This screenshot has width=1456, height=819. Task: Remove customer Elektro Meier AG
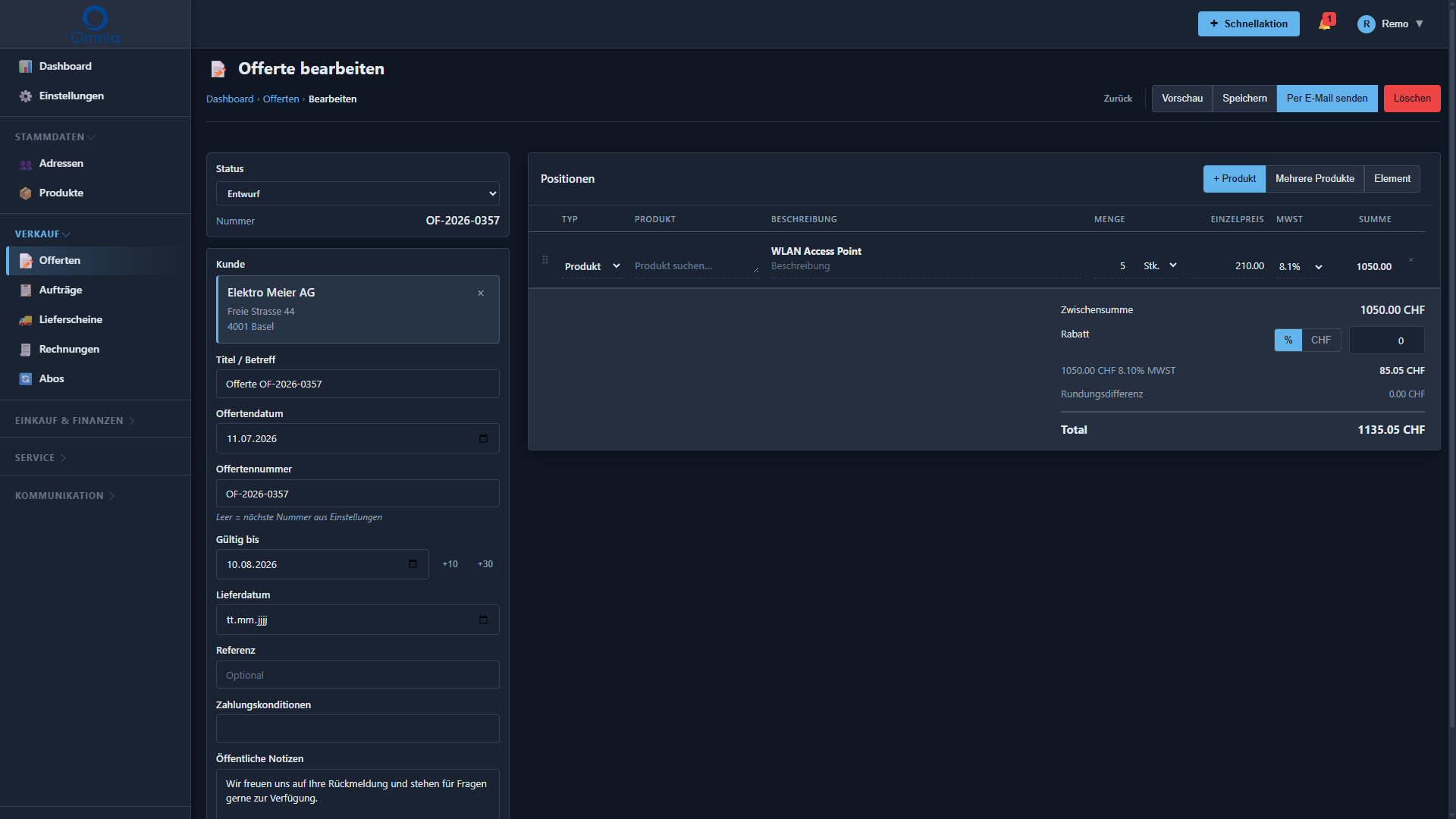pyautogui.click(x=481, y=293)
